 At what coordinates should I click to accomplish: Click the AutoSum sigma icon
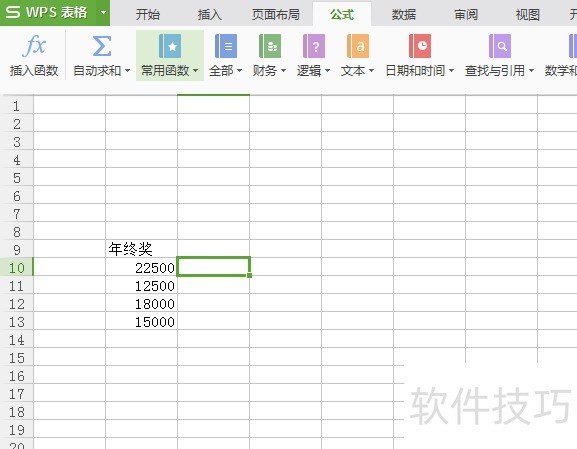point(102,46)
